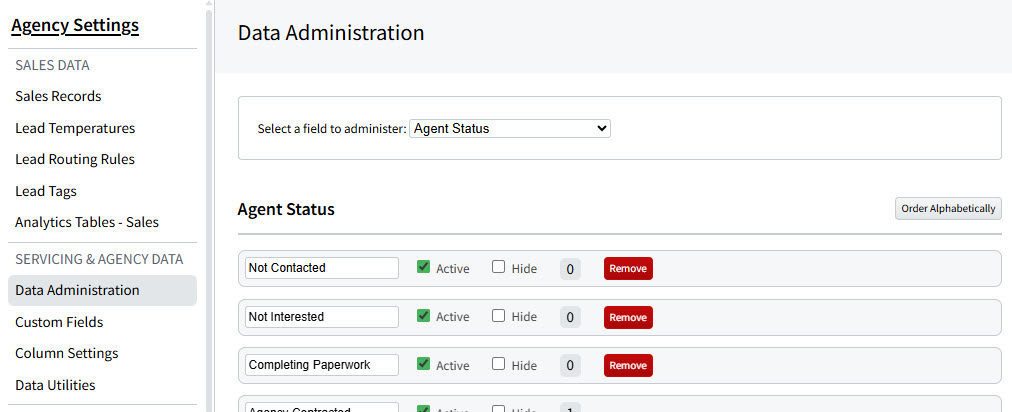Uncheck Active for Completing Paperwork

pyautogui.click(x=423, y=364)
